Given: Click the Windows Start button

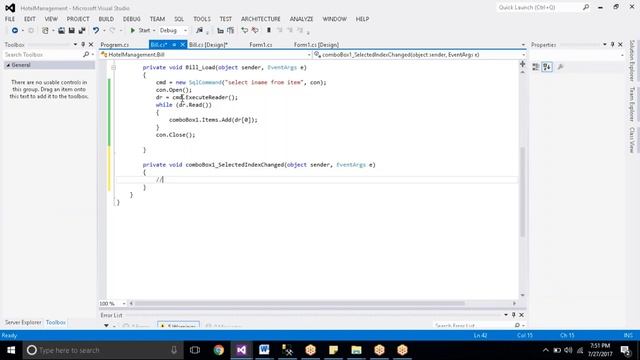Looking at the screenshot, I should tap(11, 350).
